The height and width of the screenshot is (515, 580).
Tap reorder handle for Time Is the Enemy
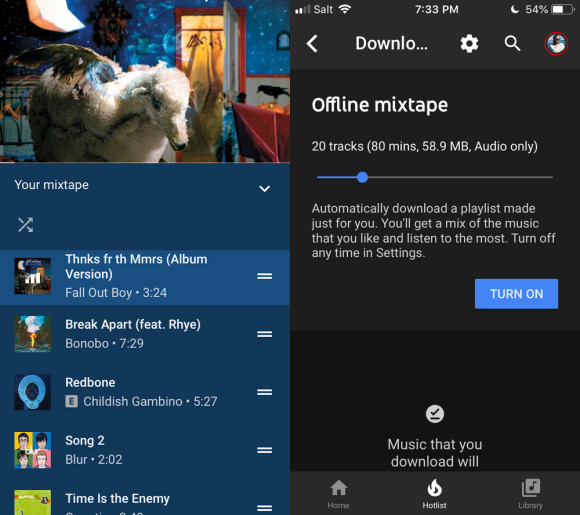(264, 508)
